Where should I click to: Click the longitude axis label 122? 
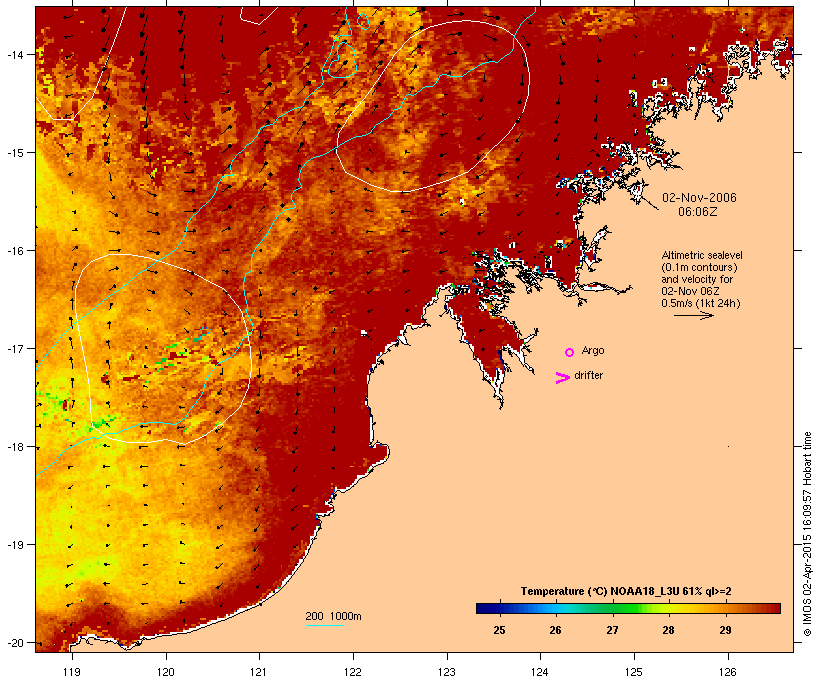pyautogui.click(x=353, y=672)
